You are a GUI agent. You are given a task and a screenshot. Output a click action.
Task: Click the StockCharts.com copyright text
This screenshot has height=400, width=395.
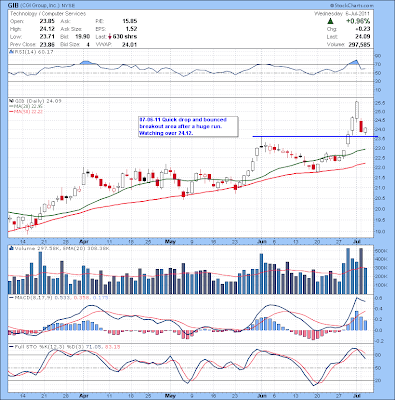(352, 6)
